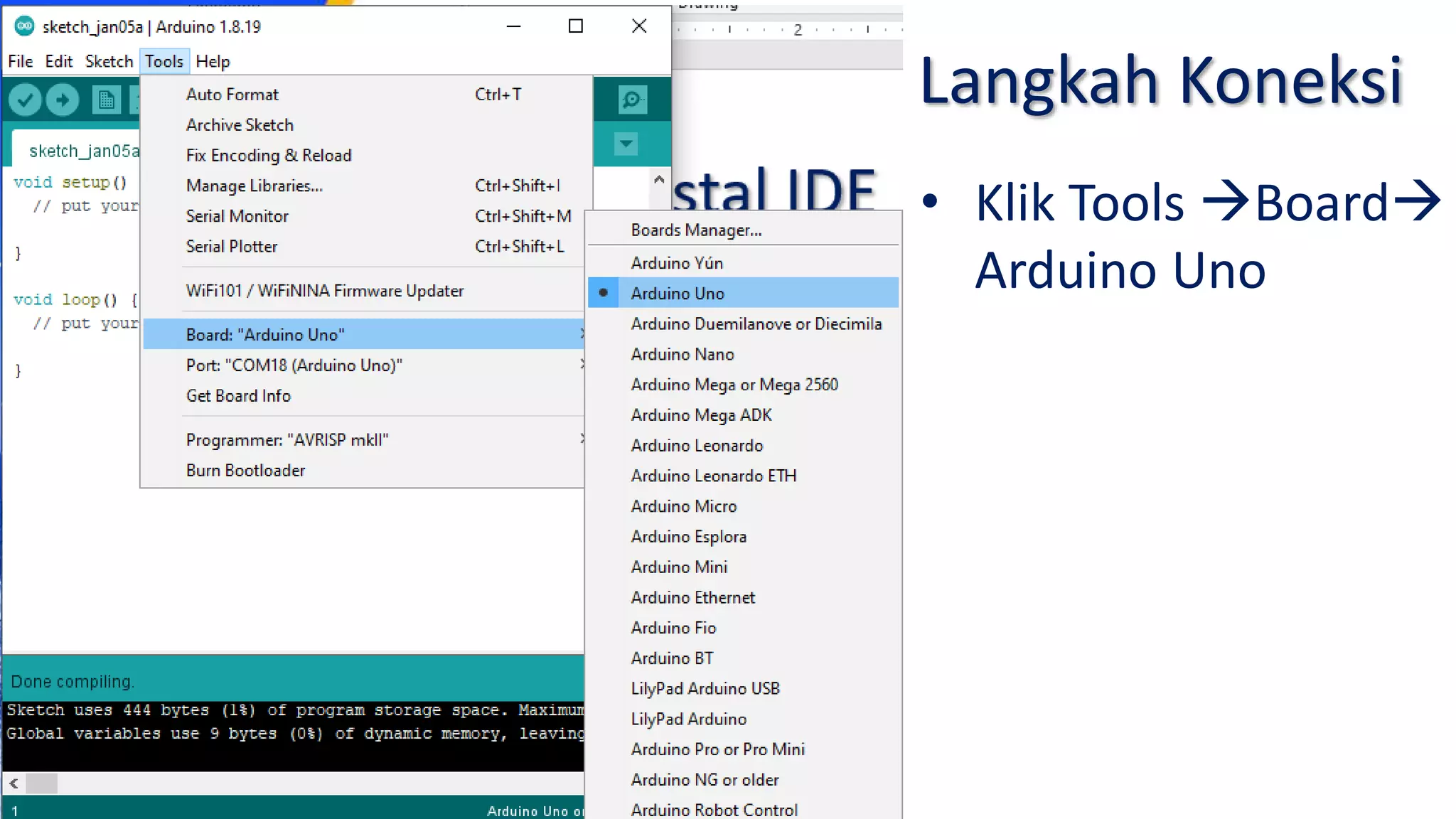Choose Arduino Esplora board
Screen dimensions: 1456x819
744,537
